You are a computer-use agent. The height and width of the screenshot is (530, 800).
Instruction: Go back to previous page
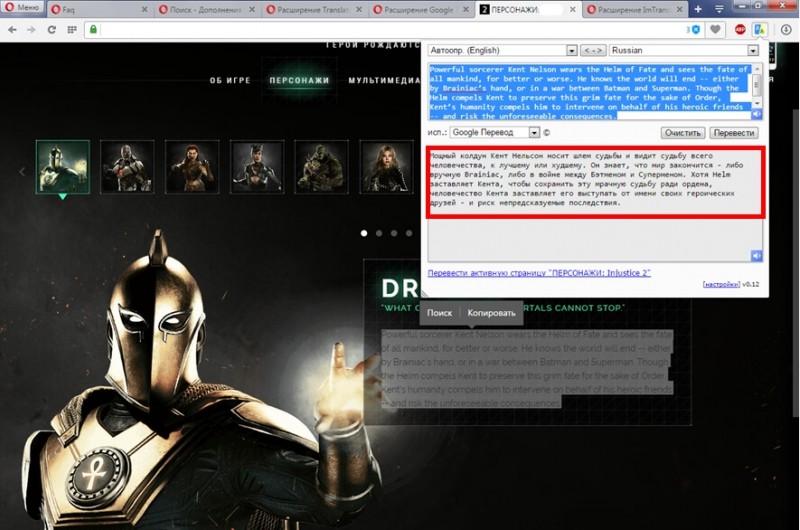coord(12,30)
